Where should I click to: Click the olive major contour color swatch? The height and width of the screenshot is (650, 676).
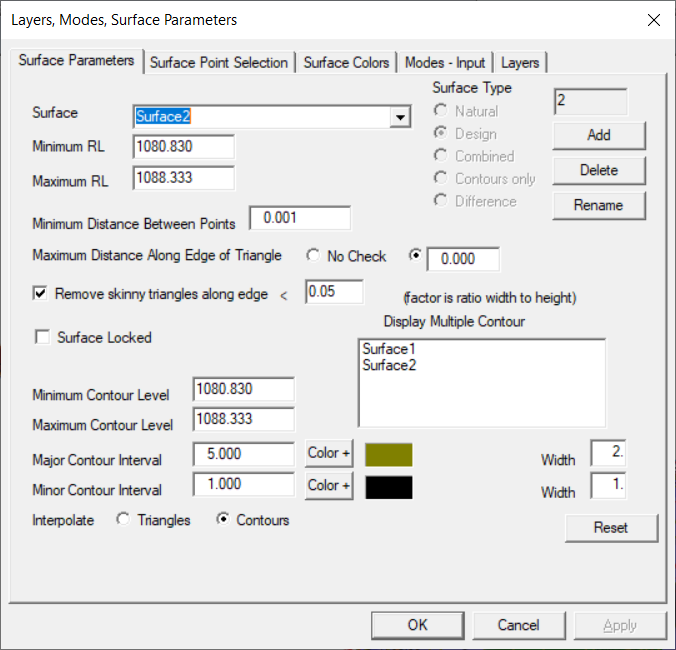(x=389, y=455)
